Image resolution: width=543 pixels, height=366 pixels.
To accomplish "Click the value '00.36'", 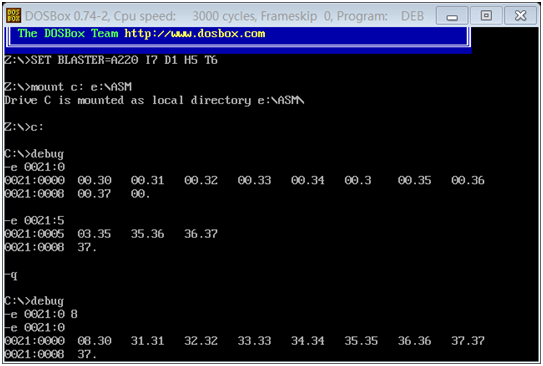I will 468,180.
